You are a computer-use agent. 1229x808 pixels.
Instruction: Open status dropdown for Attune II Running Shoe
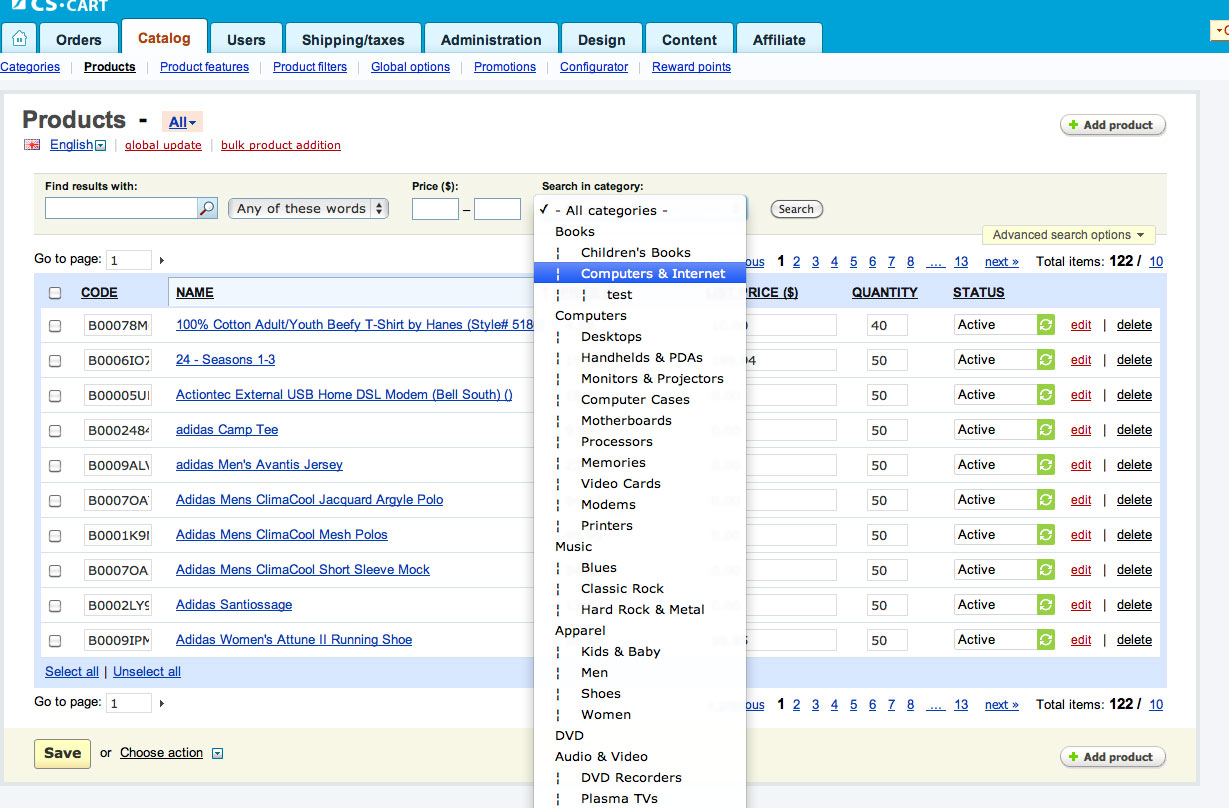(x=995, y=640)
